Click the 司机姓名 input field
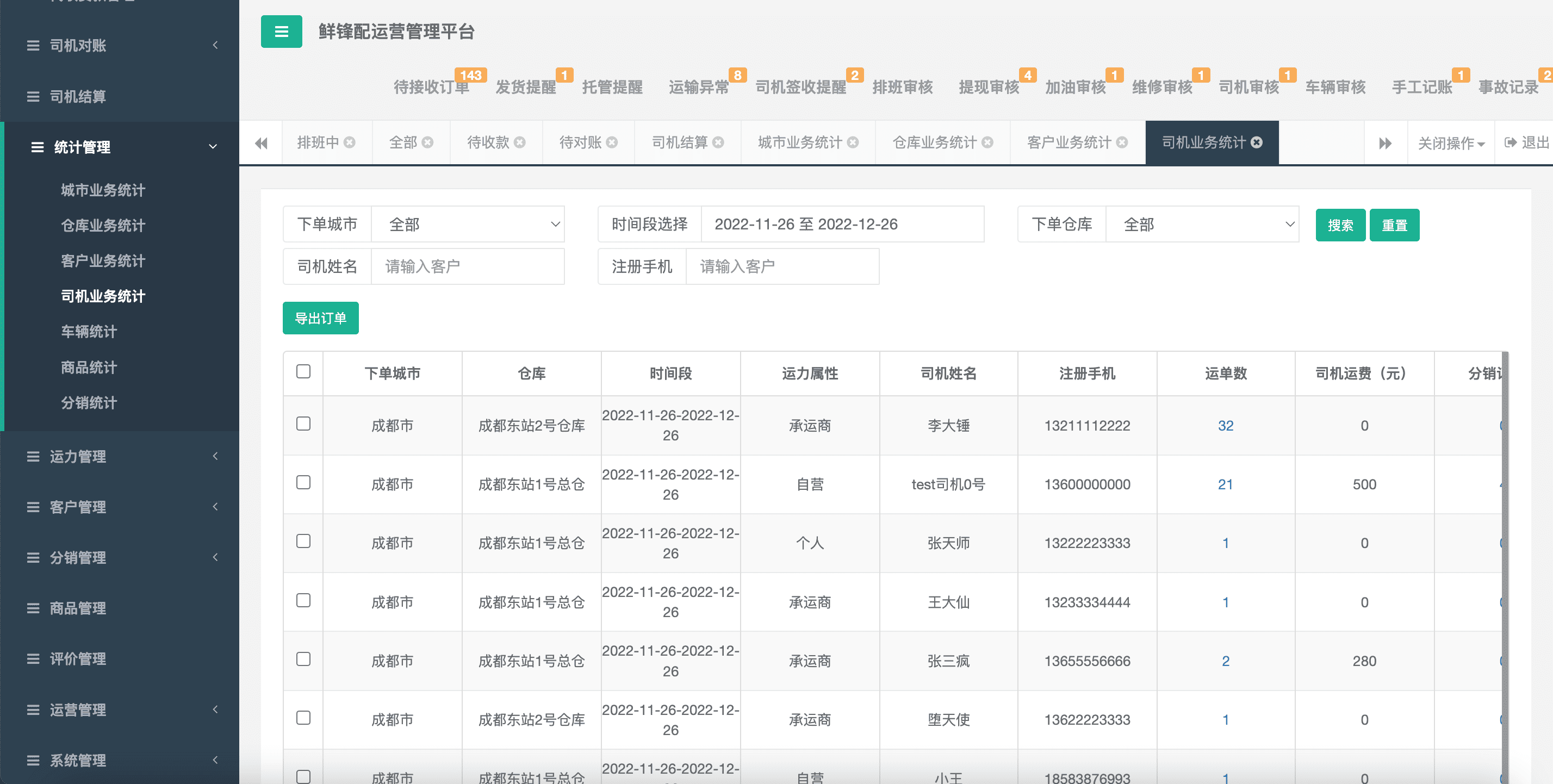 pyautogui.click(x=468, y=266)
